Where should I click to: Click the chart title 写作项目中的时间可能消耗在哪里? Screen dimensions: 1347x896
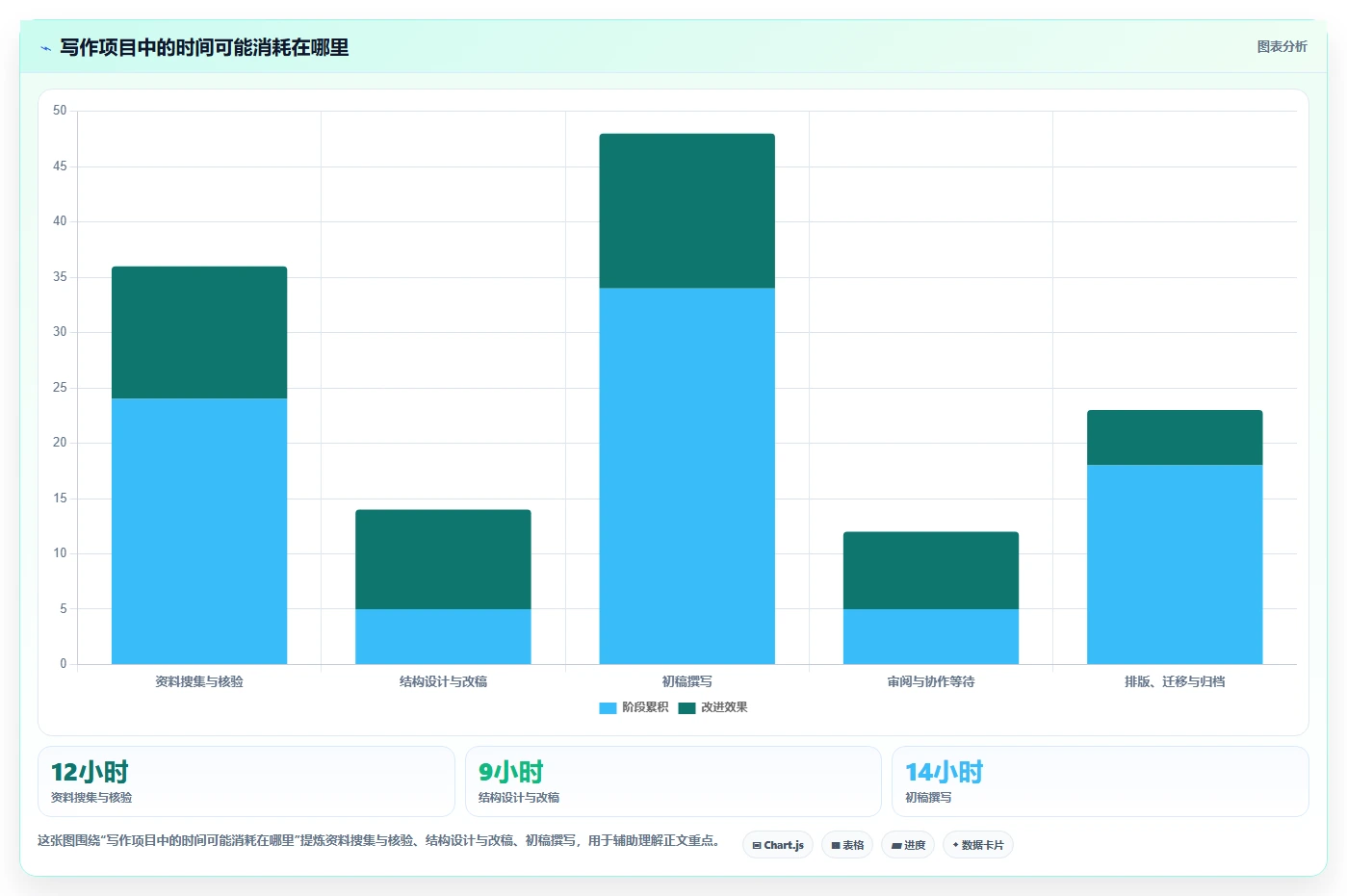(204, 47)
